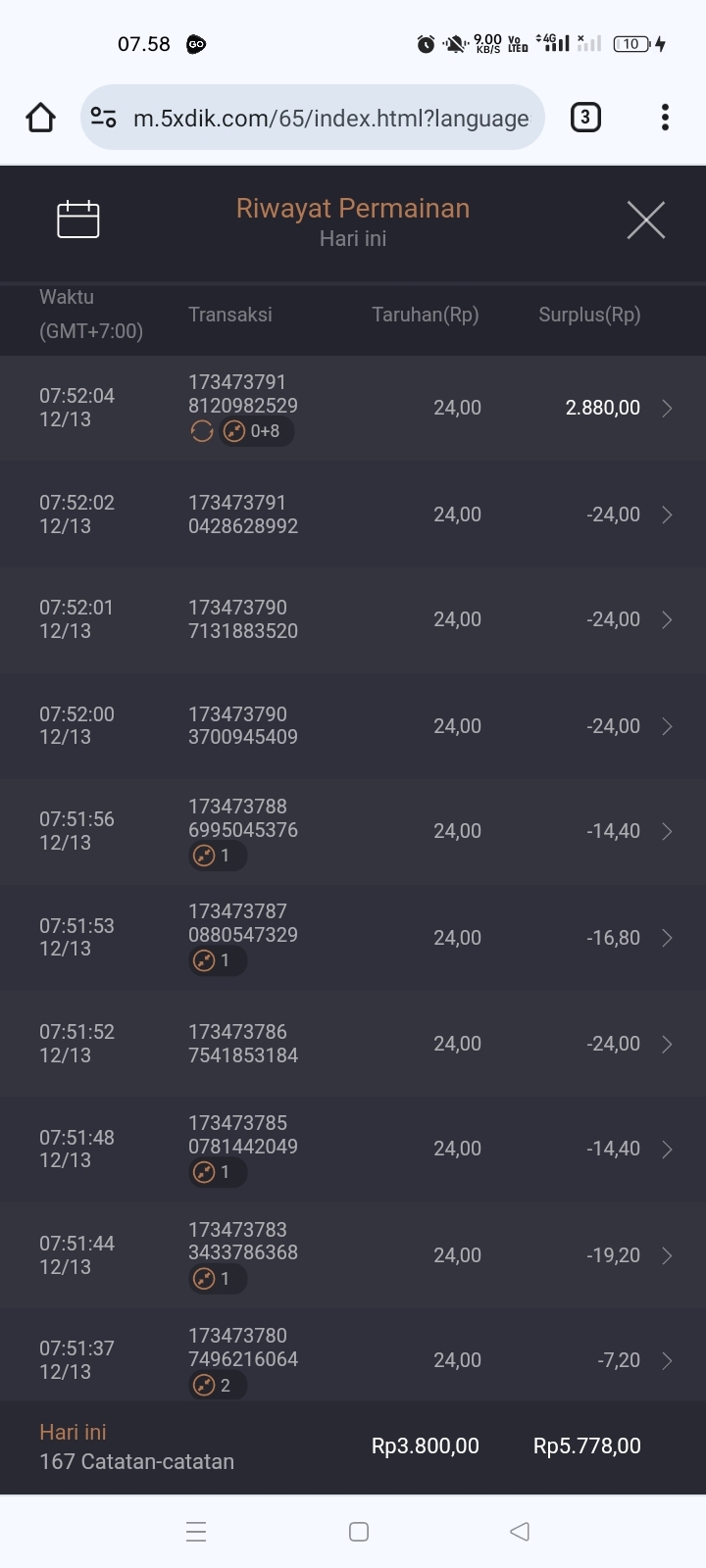
Task: Click the free spin icon on 07:52:04 row
Action: (x=202, y=431)
